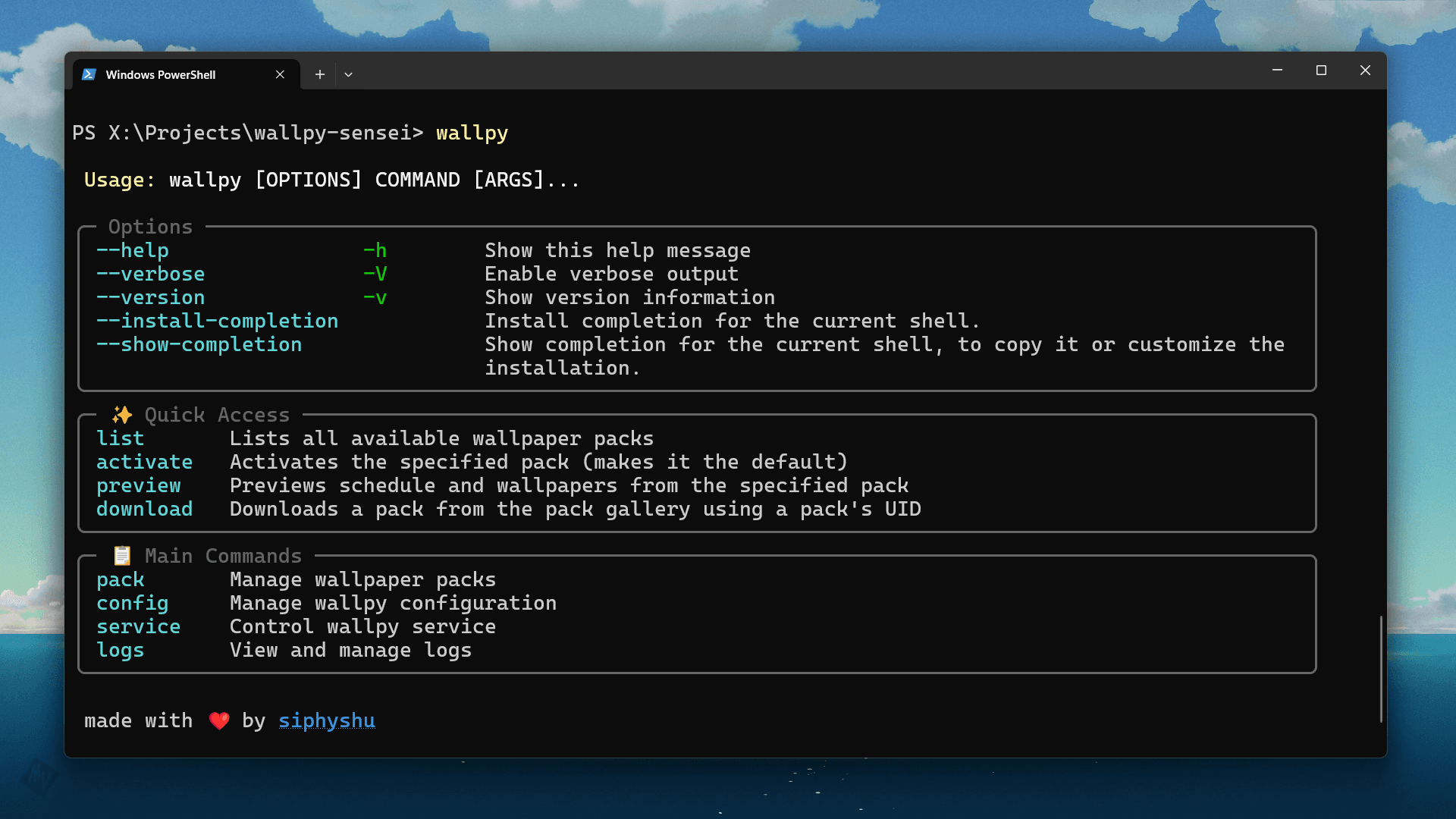Click the yellow Usage: label

point(120,180)
